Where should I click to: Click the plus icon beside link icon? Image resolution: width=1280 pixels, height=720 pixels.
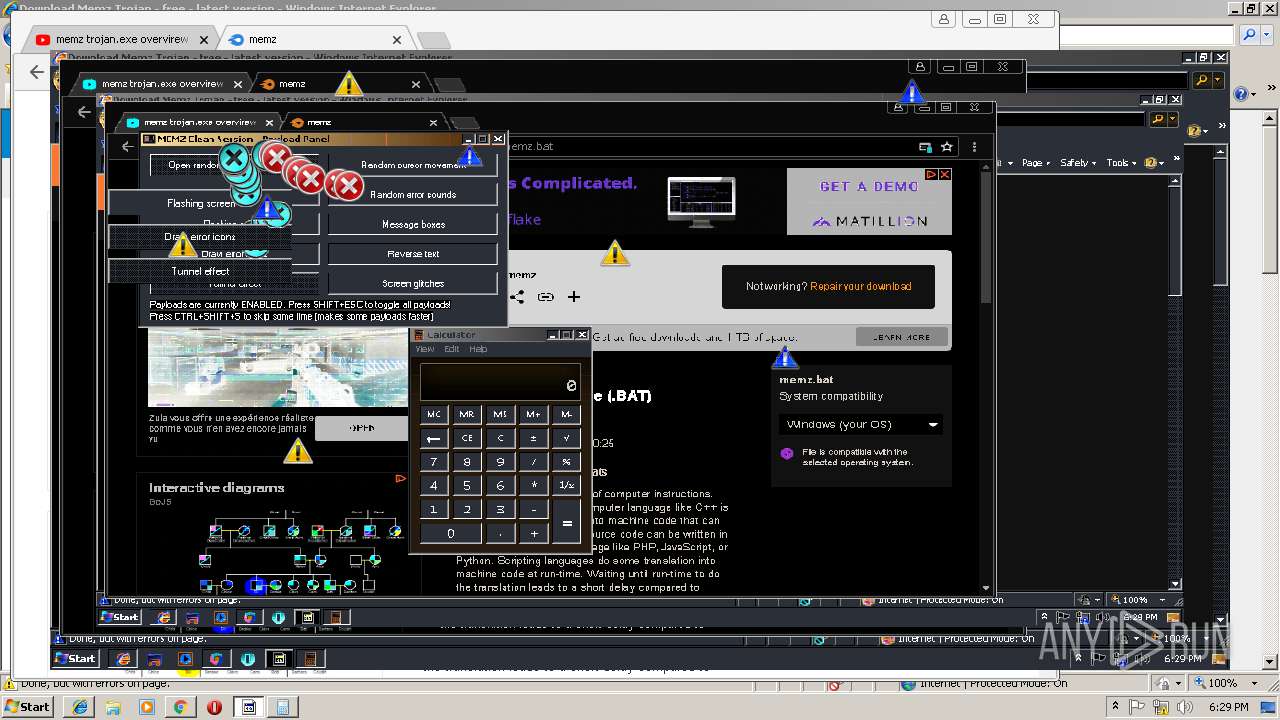click(x=574, y=297)
